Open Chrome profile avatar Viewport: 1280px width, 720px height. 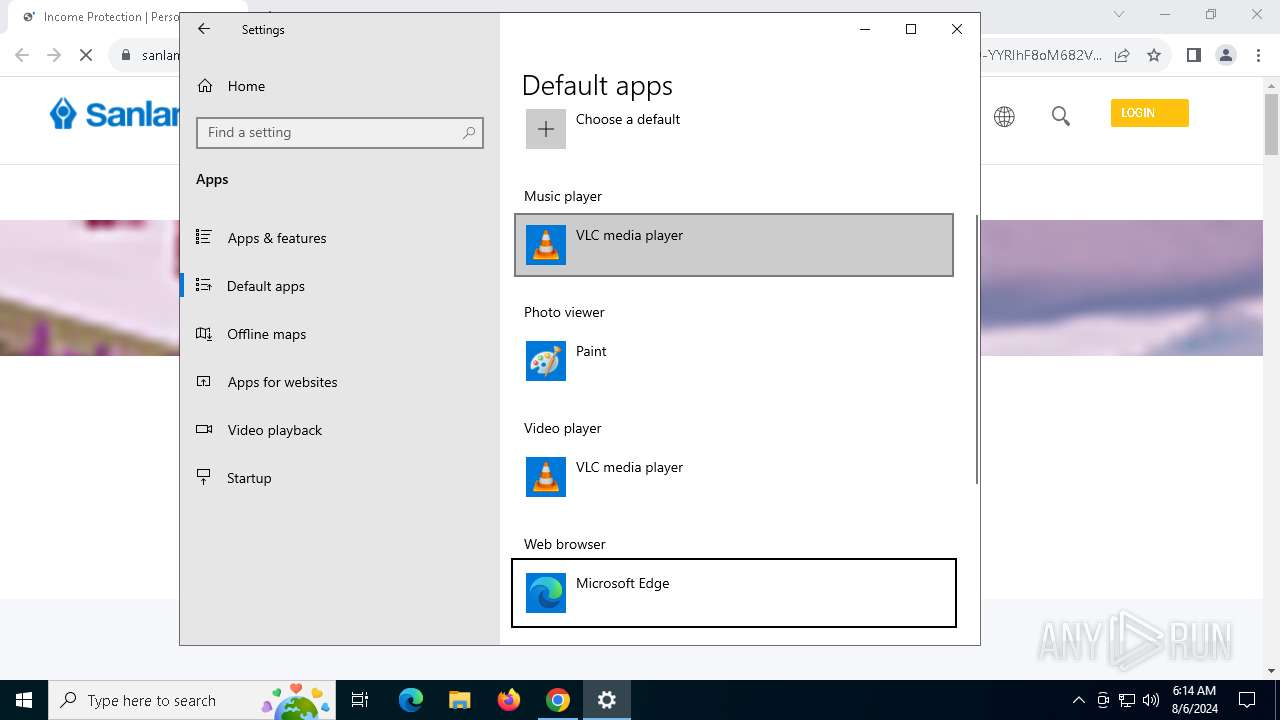tap(1226, 55)
